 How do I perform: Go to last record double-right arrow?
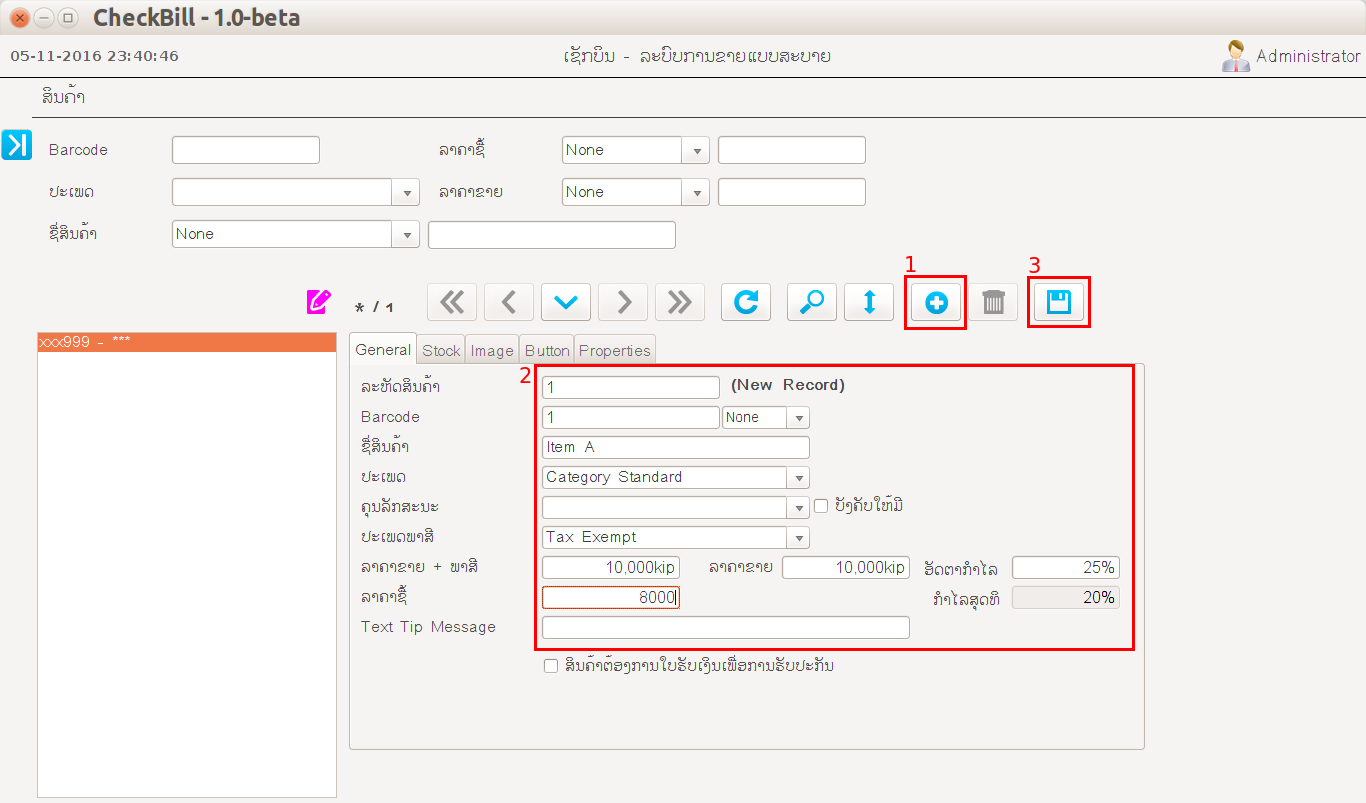[679, 302]
